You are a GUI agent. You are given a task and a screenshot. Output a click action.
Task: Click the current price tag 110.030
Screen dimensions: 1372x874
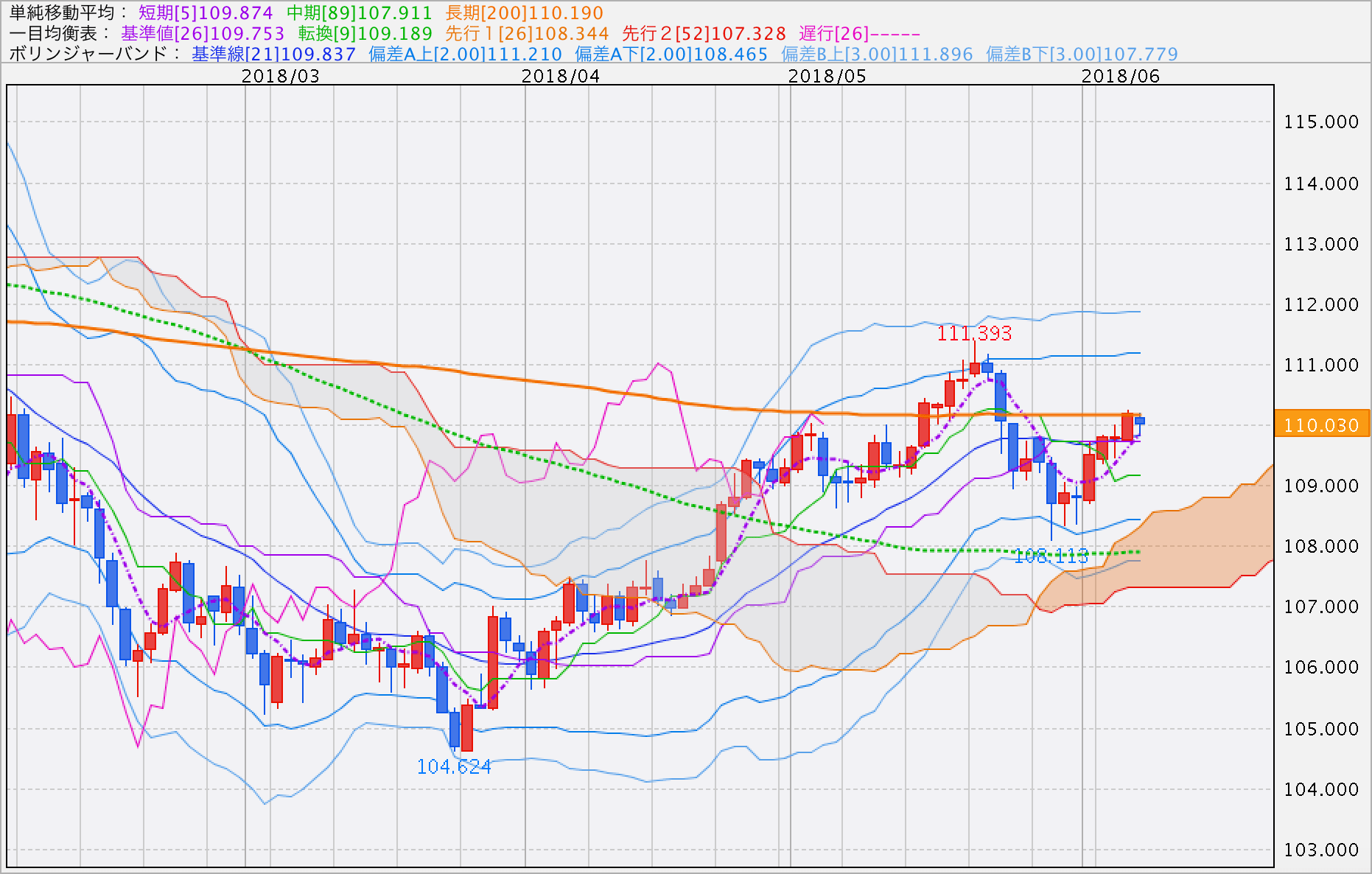pos(1321,424)
